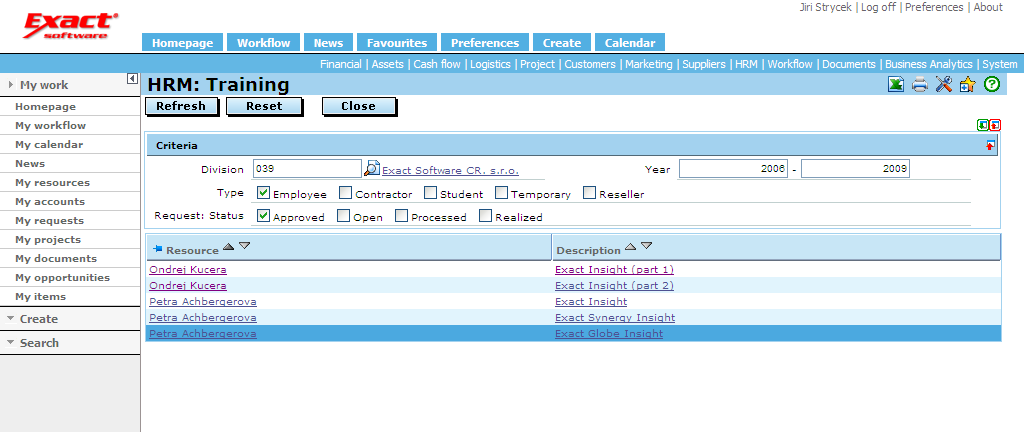The image size is (1024, 432).
Task: Open the Calendar tab
Action: coord(630,42)
